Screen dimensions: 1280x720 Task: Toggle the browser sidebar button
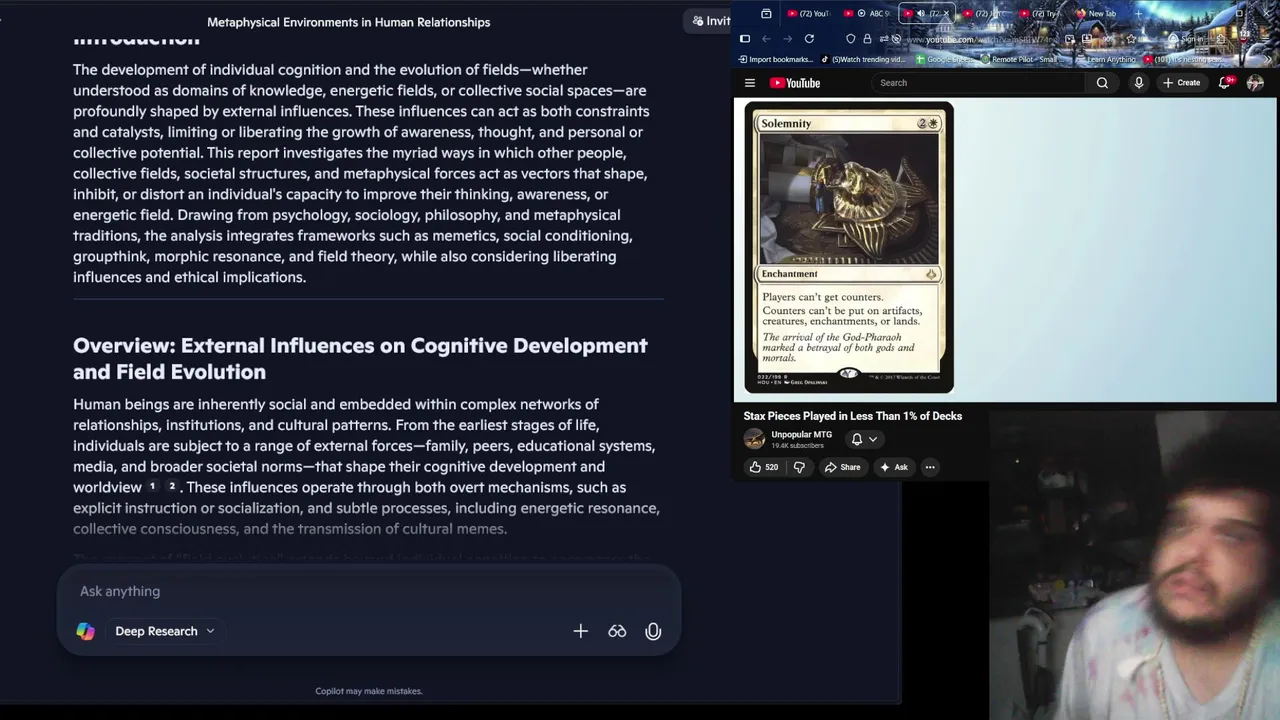pyautogui.click(x=745, y=39)
